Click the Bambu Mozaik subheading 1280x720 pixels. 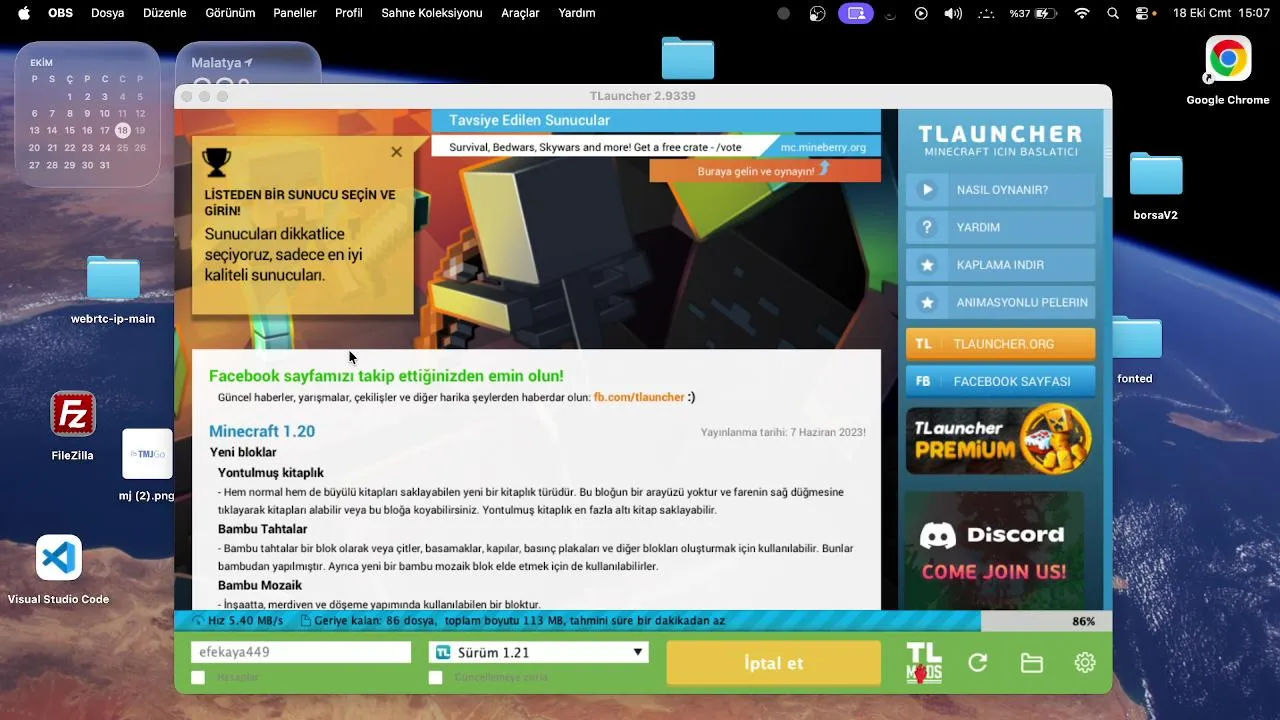click(260, 585)
